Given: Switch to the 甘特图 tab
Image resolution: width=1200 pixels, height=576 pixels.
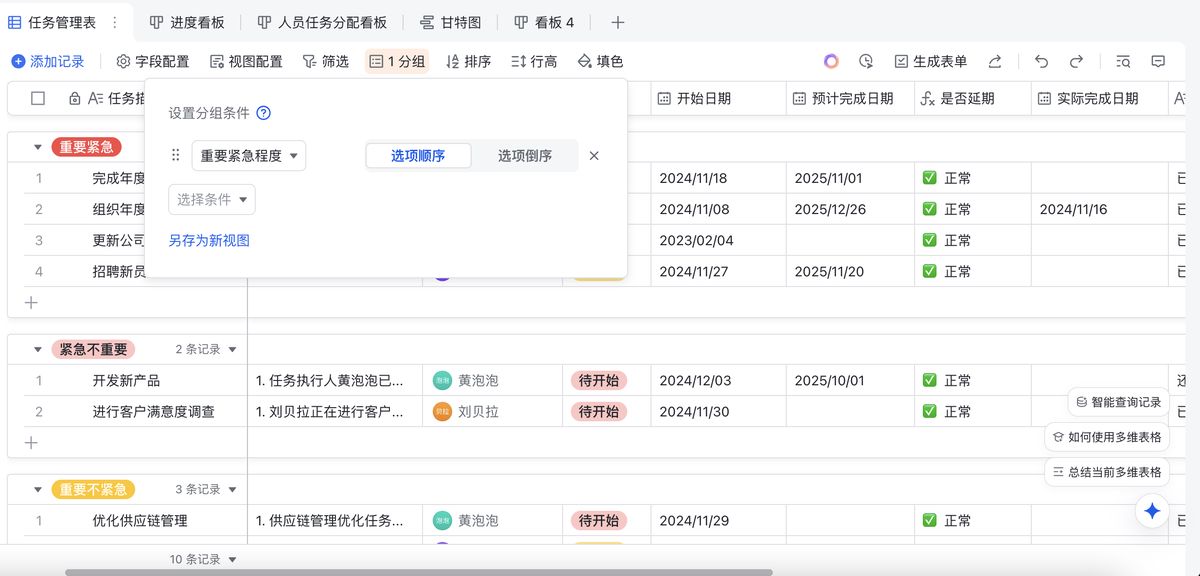Looking at the screenshot, I should [451, 22].
